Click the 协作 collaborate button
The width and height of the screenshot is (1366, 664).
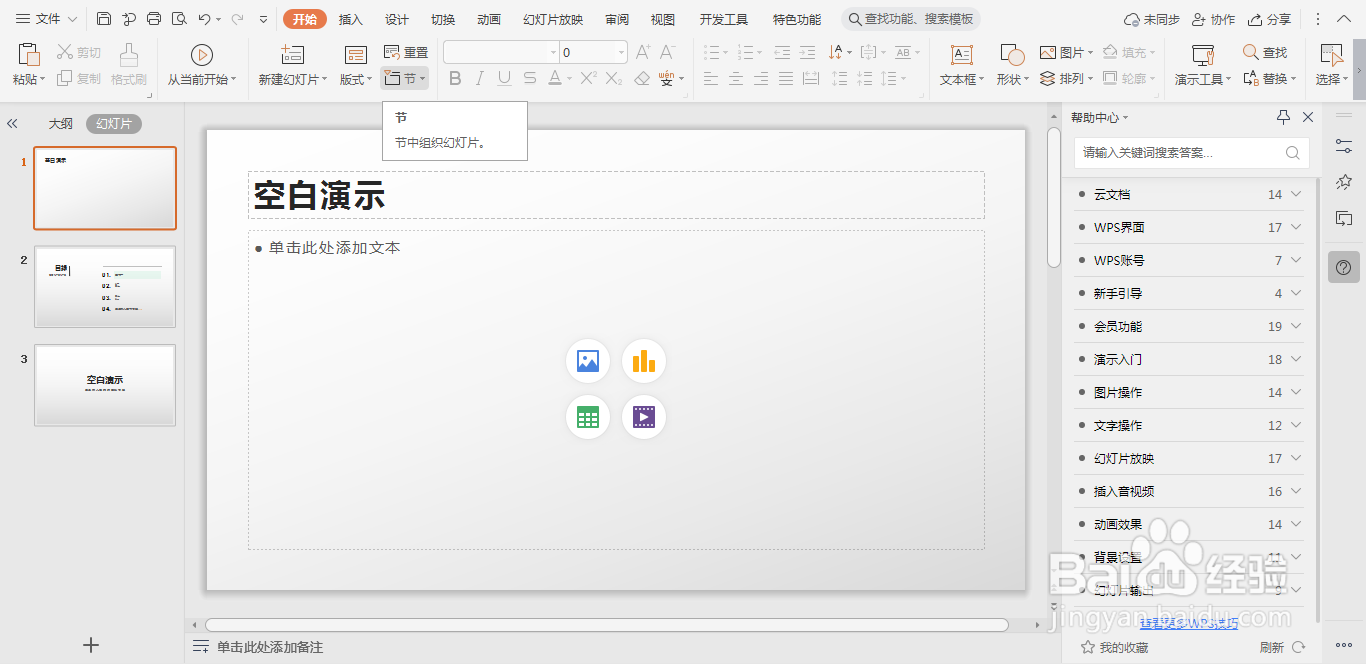(x=1213, y=19)
